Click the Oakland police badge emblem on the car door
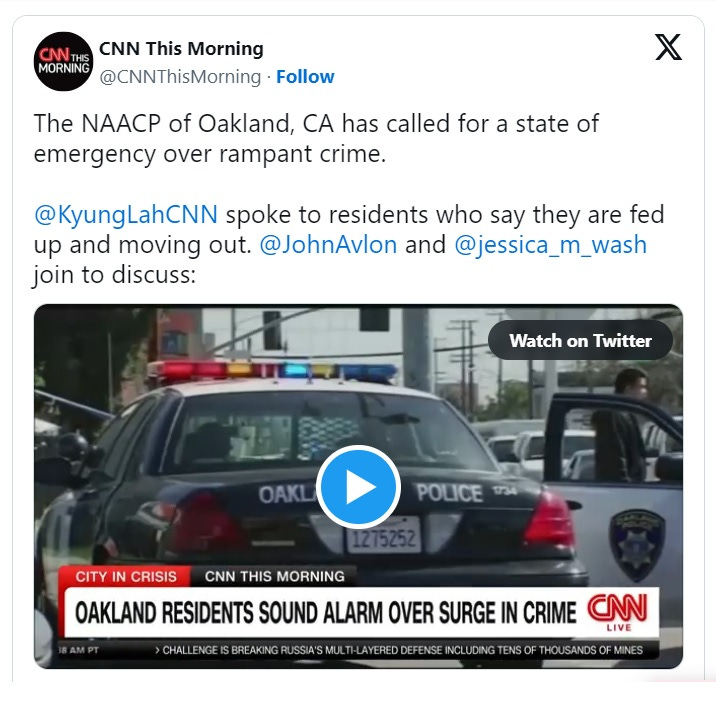The width and height of the screenshot is (716, 709). coord(637,545)
